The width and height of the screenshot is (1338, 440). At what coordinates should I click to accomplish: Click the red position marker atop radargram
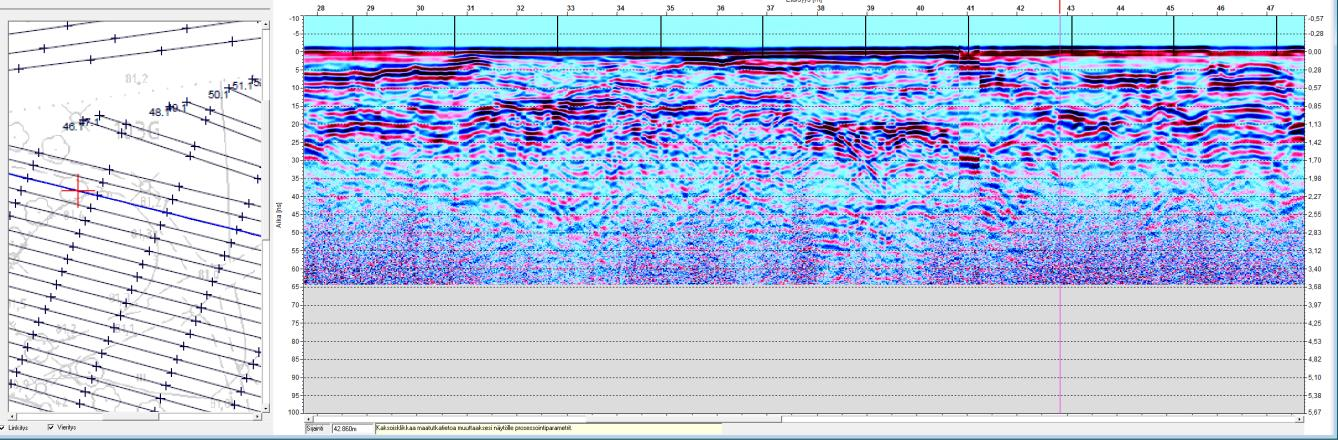point(1061,6)
